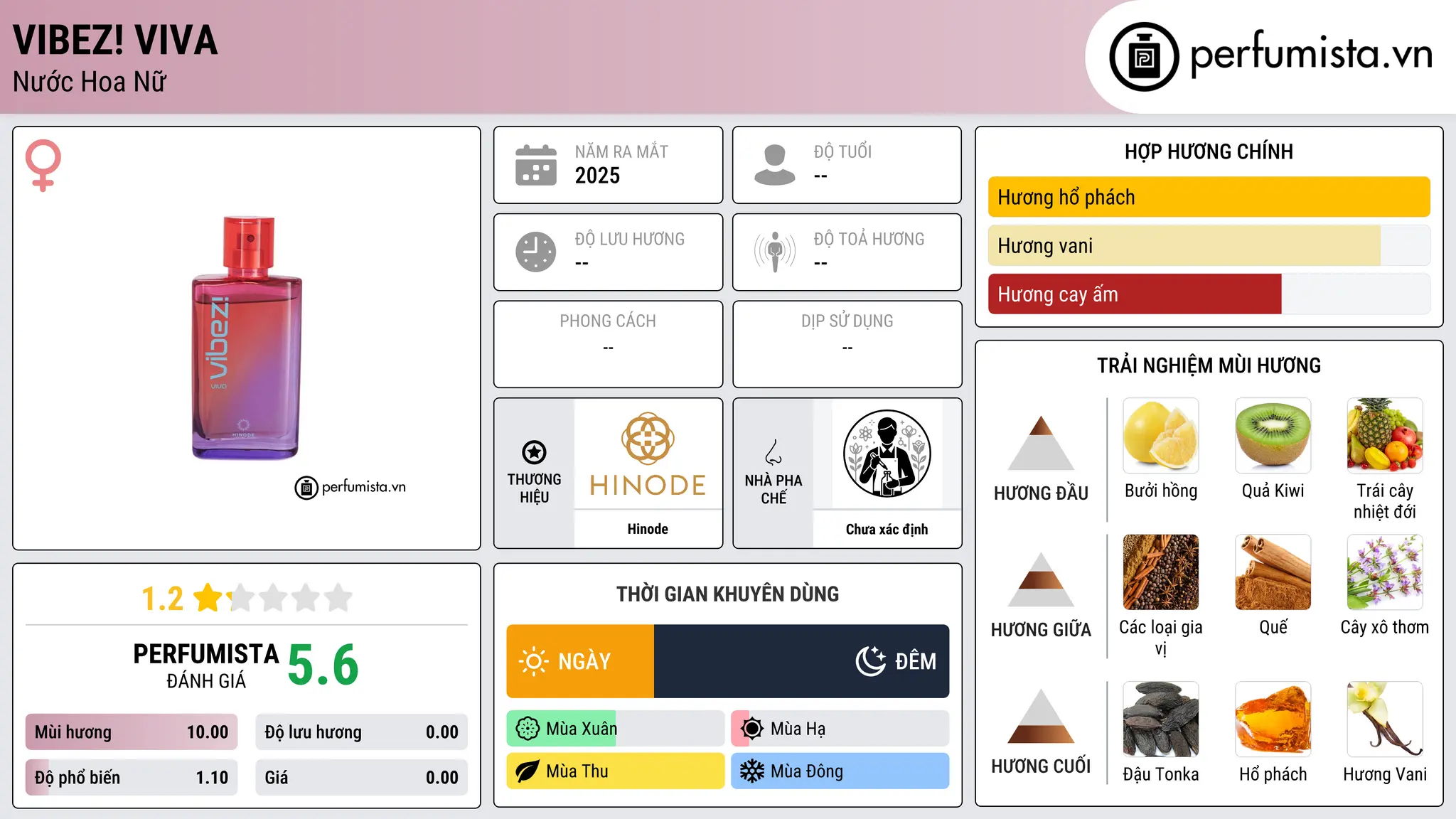Click the Hương Vani note image
Image resolution: width=1456 pixels, height=819 pixels.
point(1385,719)
